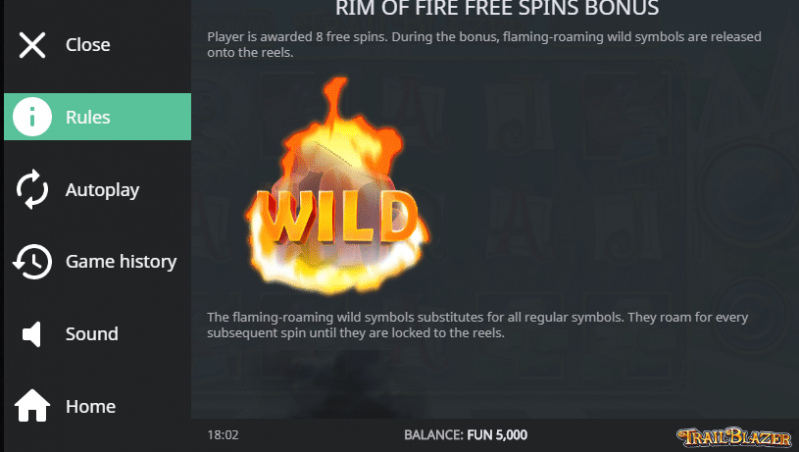This screenshot has height=452, width=799.
Task: Click Rim of Fire Free Spins Bonus heading
Action: pyautogui.click(x=497, y=8)
